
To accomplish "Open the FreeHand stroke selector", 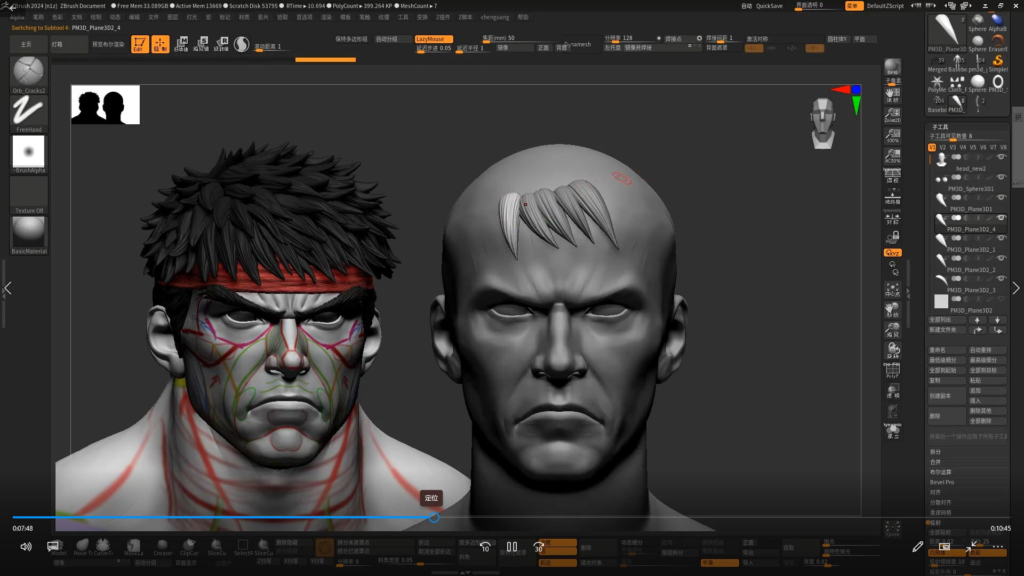I will 28,112.
